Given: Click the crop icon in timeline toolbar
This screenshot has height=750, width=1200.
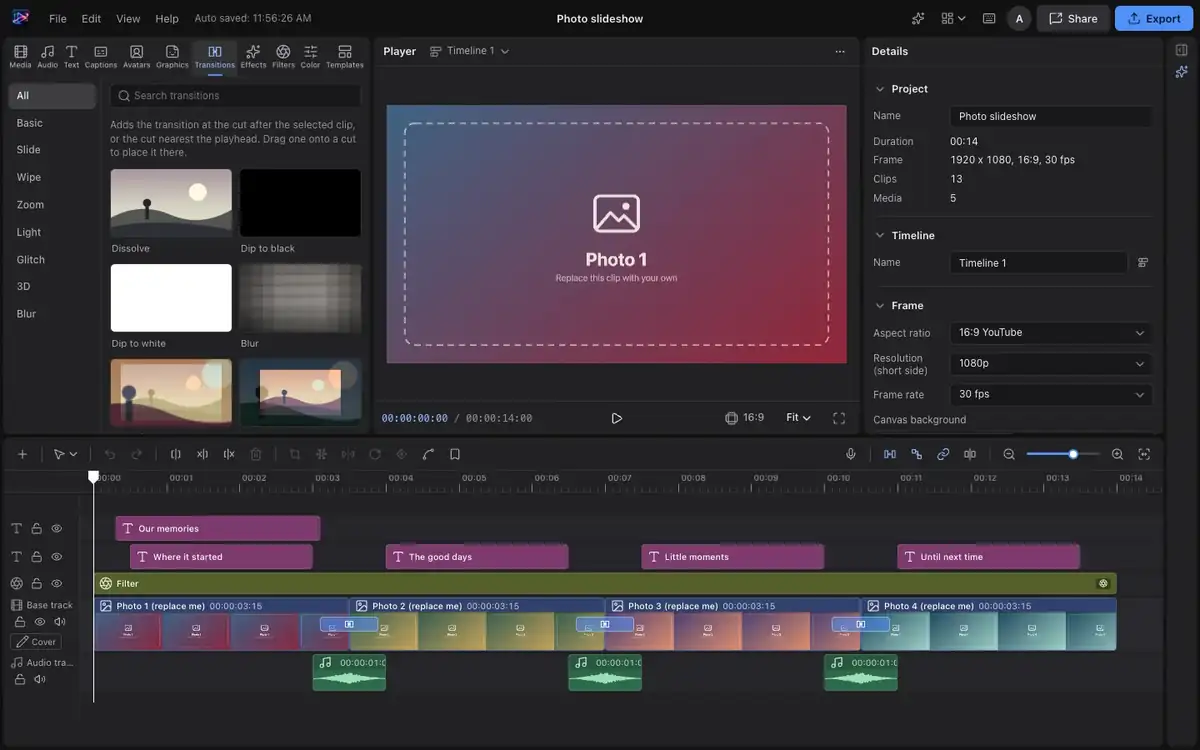Looking at the screenshot, I should [x=295, y=454].
